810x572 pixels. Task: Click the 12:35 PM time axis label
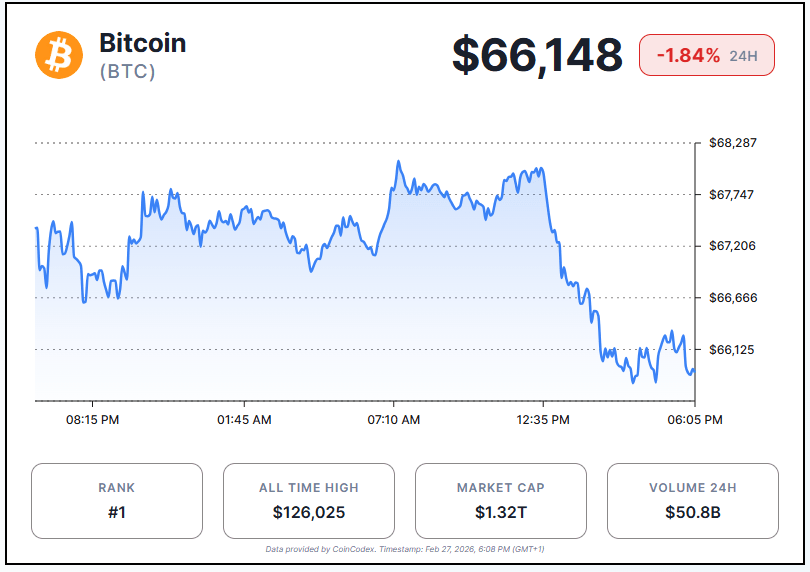(x=544, y=420)
